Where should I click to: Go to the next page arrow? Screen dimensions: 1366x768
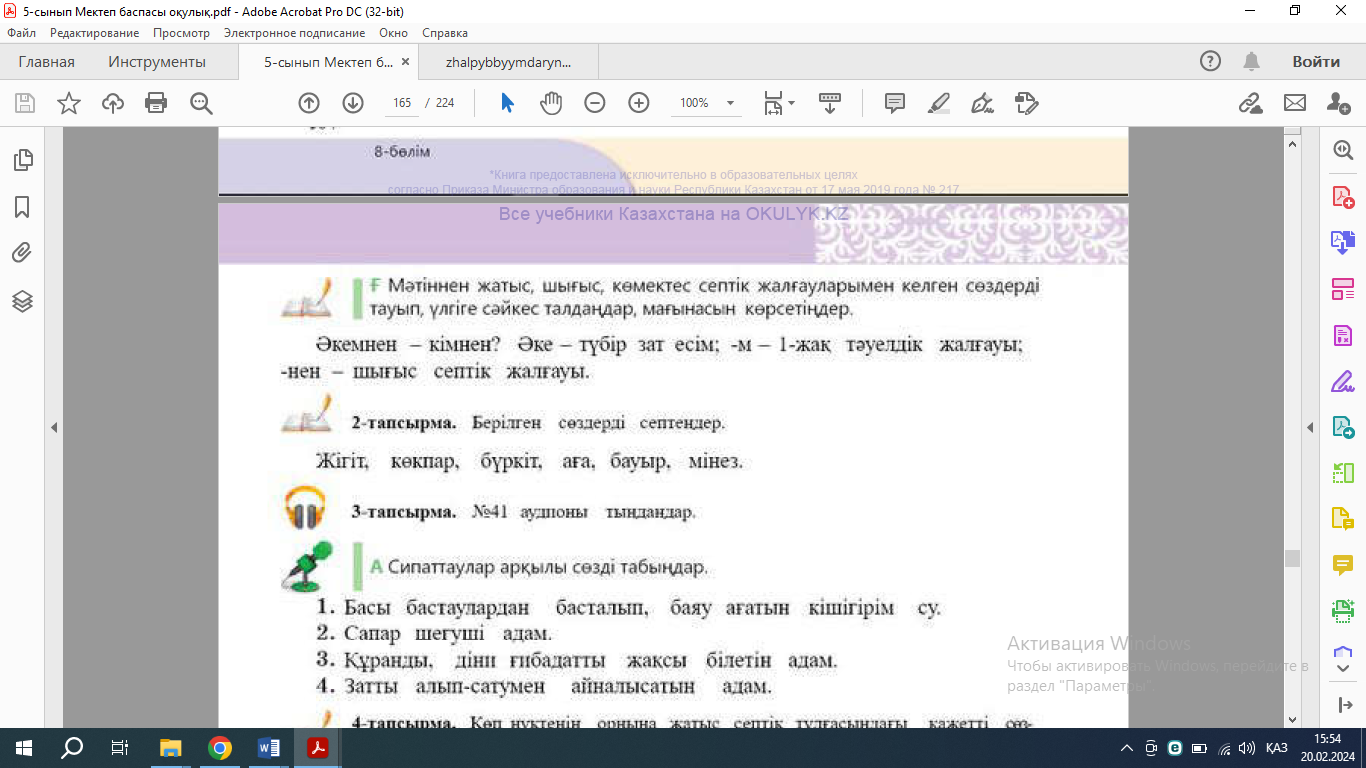tap(353, 103)
